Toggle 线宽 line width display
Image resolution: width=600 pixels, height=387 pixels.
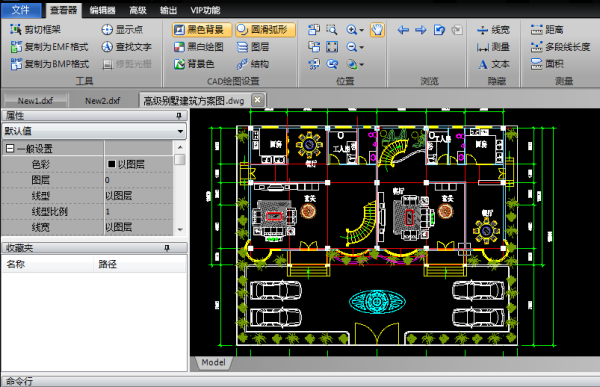(493, 29)
